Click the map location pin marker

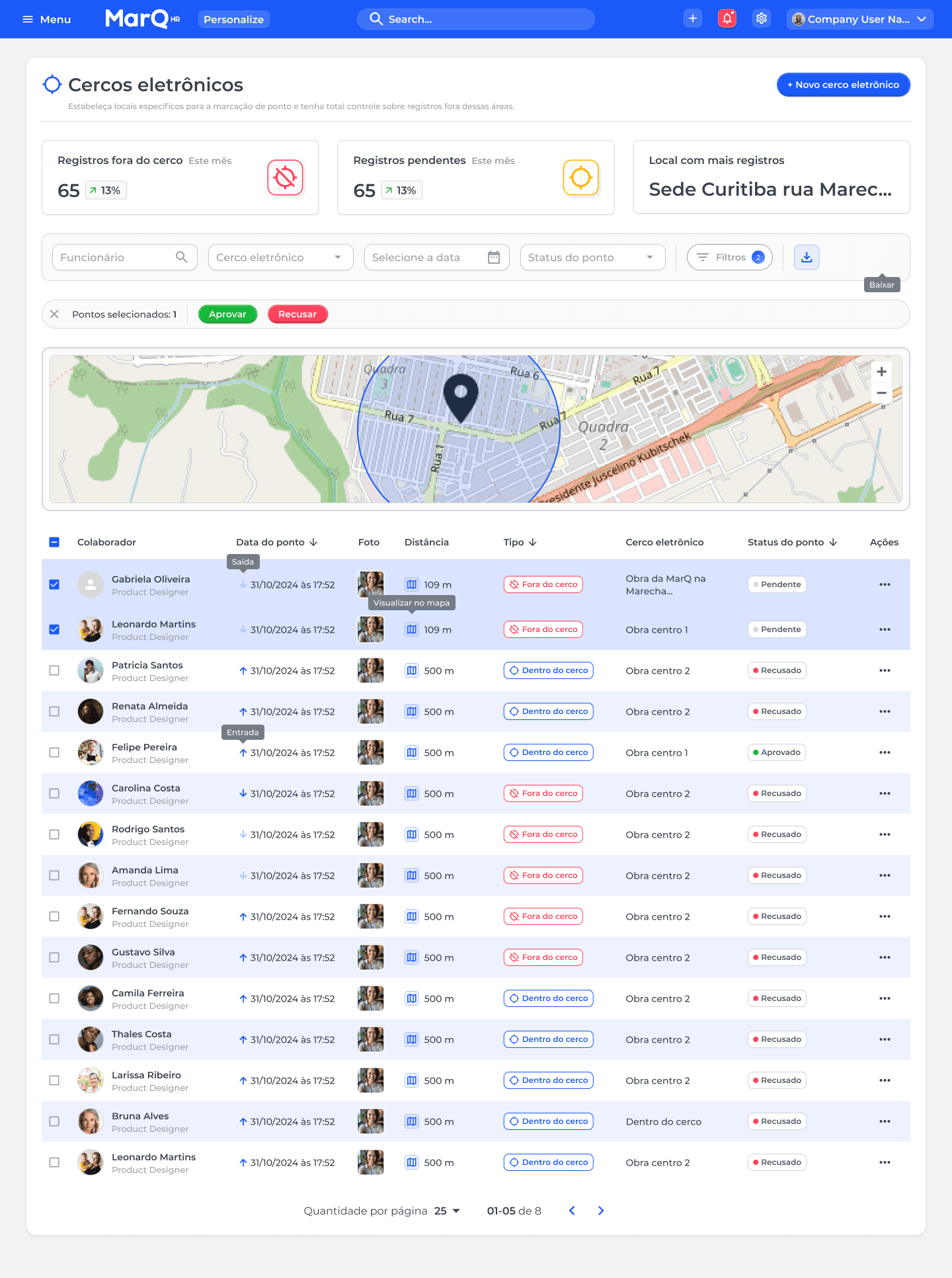point(461,398)
